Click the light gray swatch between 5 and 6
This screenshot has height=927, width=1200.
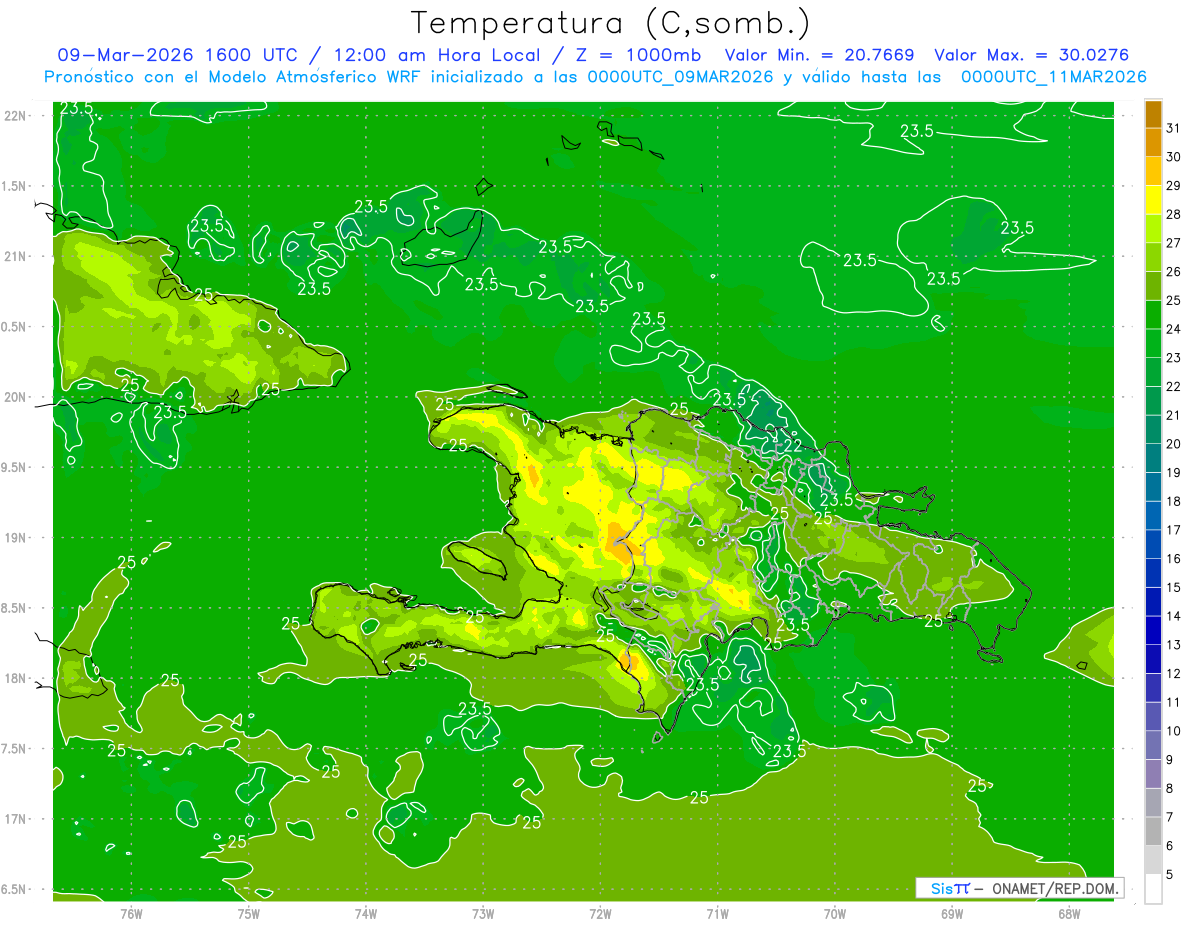click(1153, 860)
